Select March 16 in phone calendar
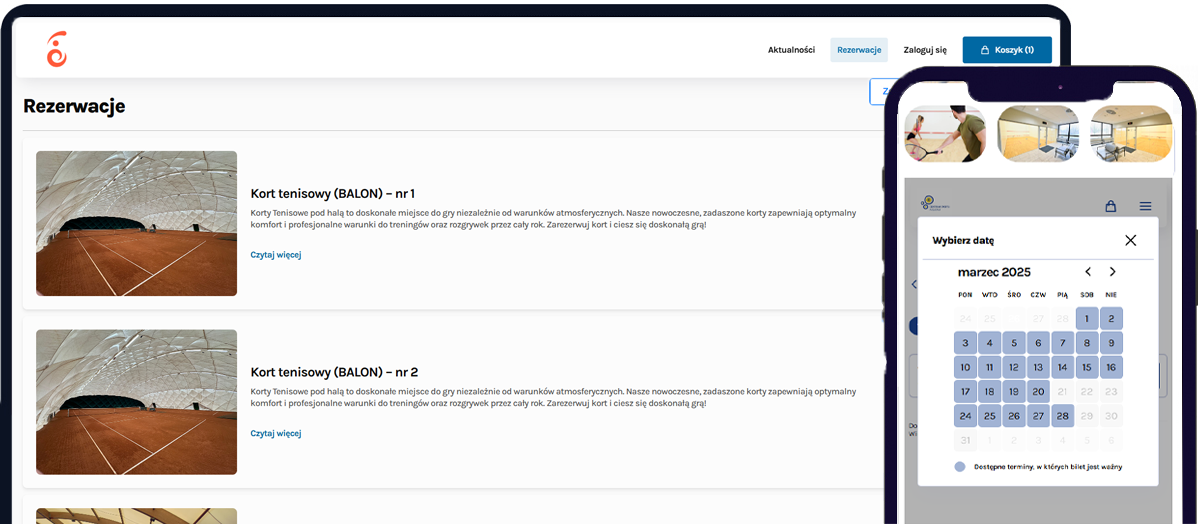The height and width of the screenshot is (524, 1200). [1111, 368]
